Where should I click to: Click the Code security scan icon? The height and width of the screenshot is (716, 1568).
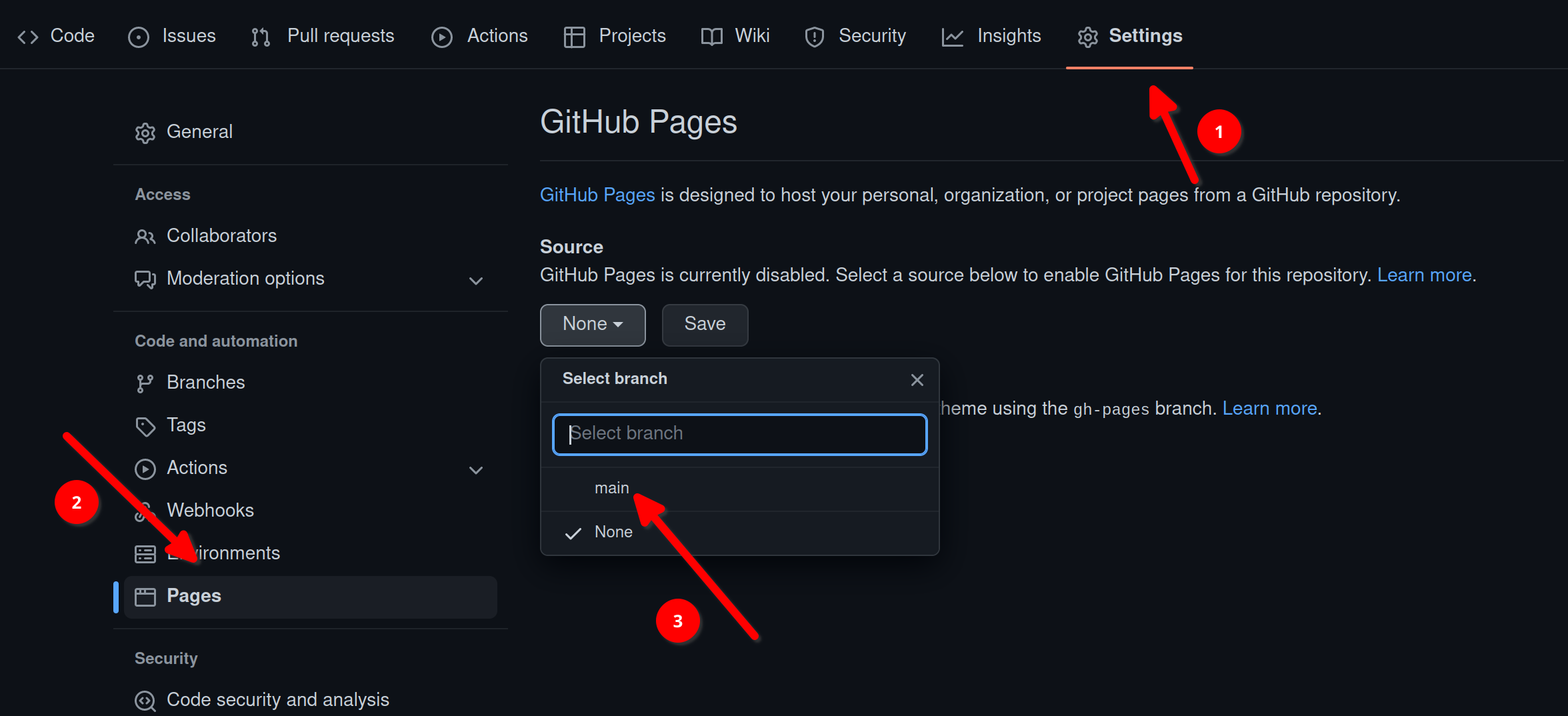pyautogui.click(x=145, y=701)
